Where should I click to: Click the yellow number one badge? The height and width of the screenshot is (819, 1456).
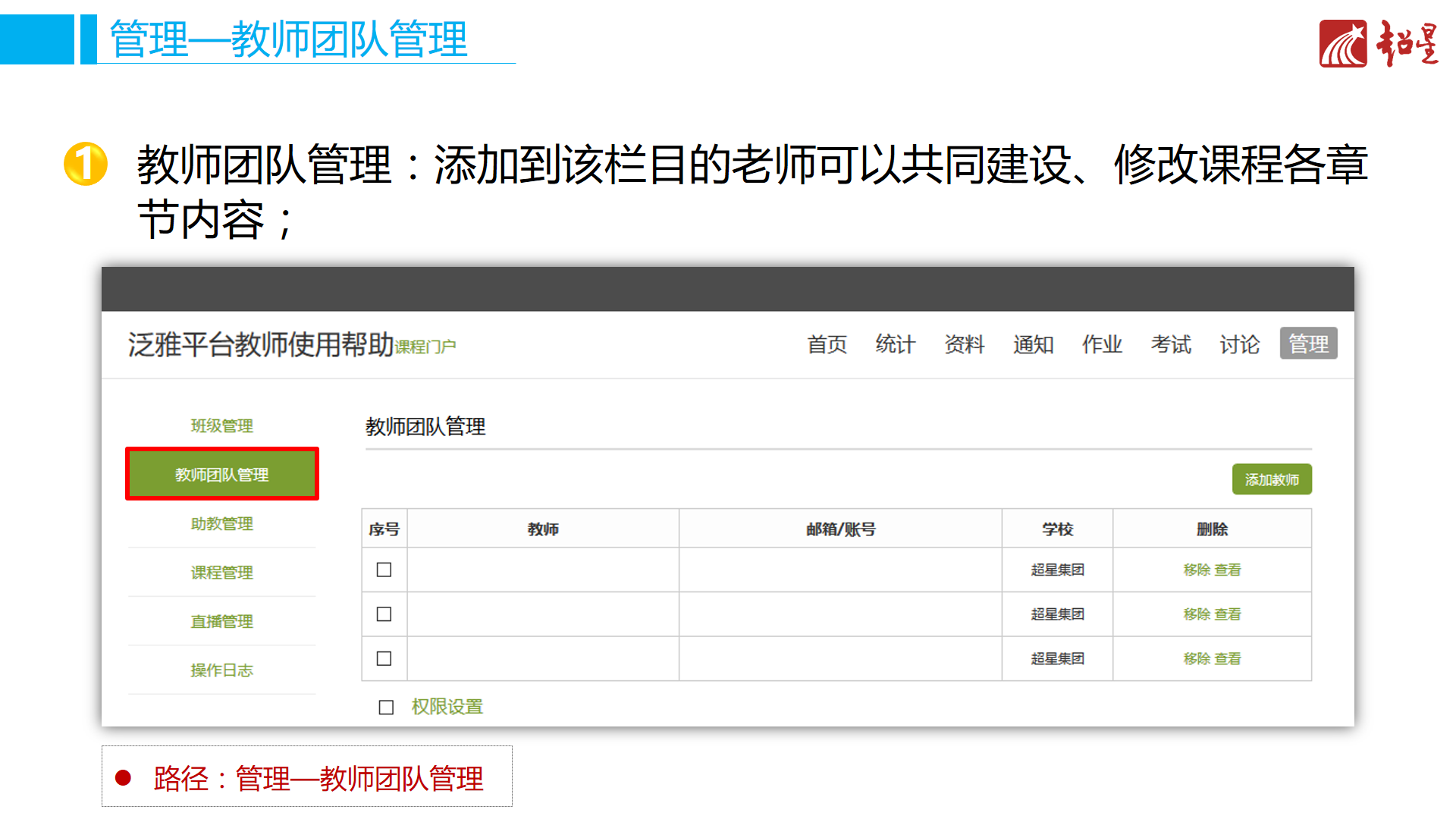[x=86, y=164]
